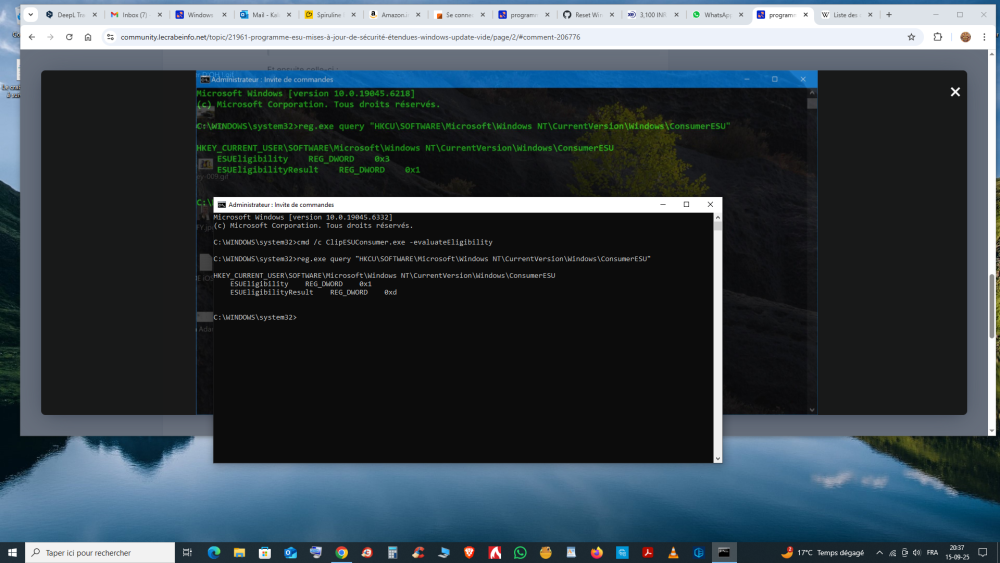Expand the Chrome tab search chevron
1000x563 pixels.
click(x=28, y=15)
